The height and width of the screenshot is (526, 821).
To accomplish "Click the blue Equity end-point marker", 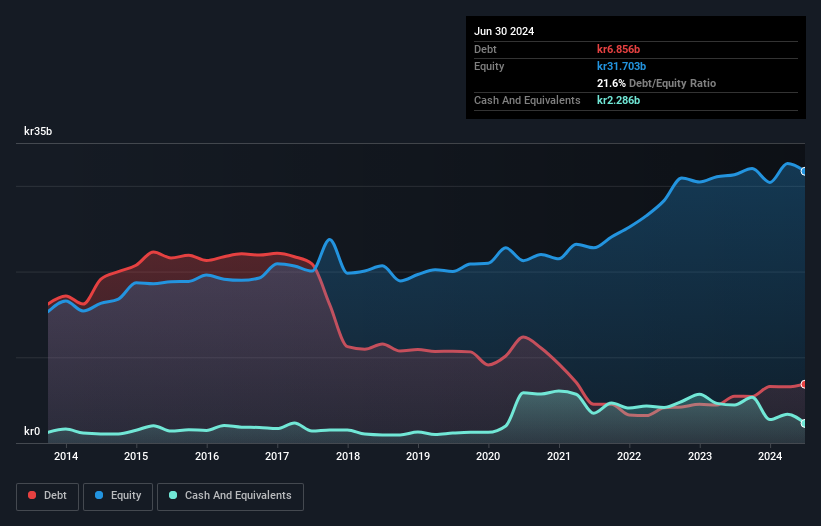I will (x=804, y=171).
